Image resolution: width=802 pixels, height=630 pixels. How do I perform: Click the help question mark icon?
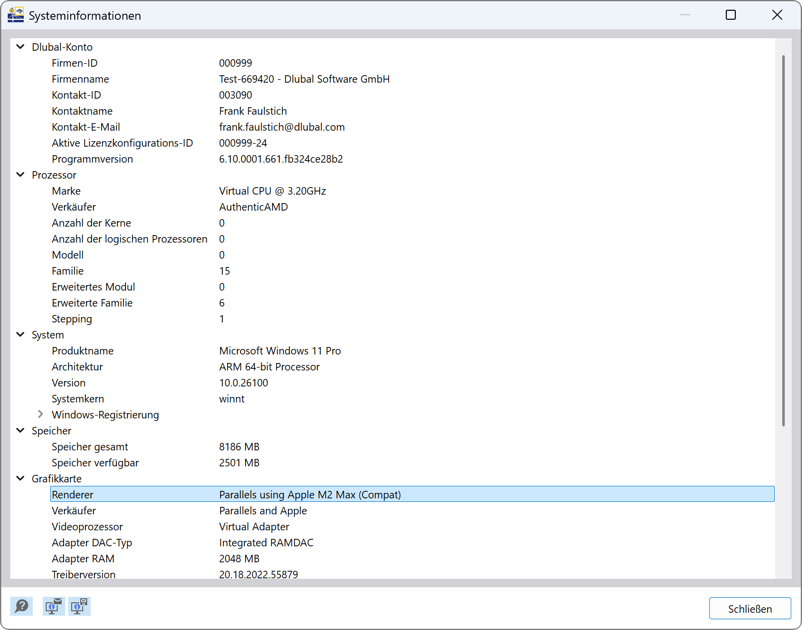click(20, 607)
